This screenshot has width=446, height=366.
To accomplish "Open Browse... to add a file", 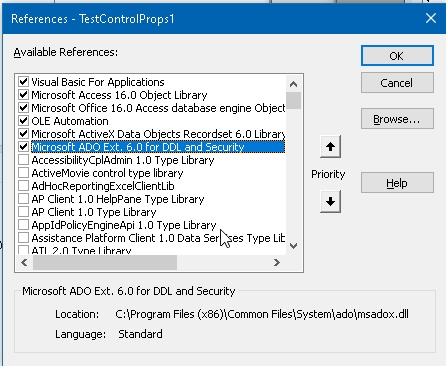I will [397, 119].
